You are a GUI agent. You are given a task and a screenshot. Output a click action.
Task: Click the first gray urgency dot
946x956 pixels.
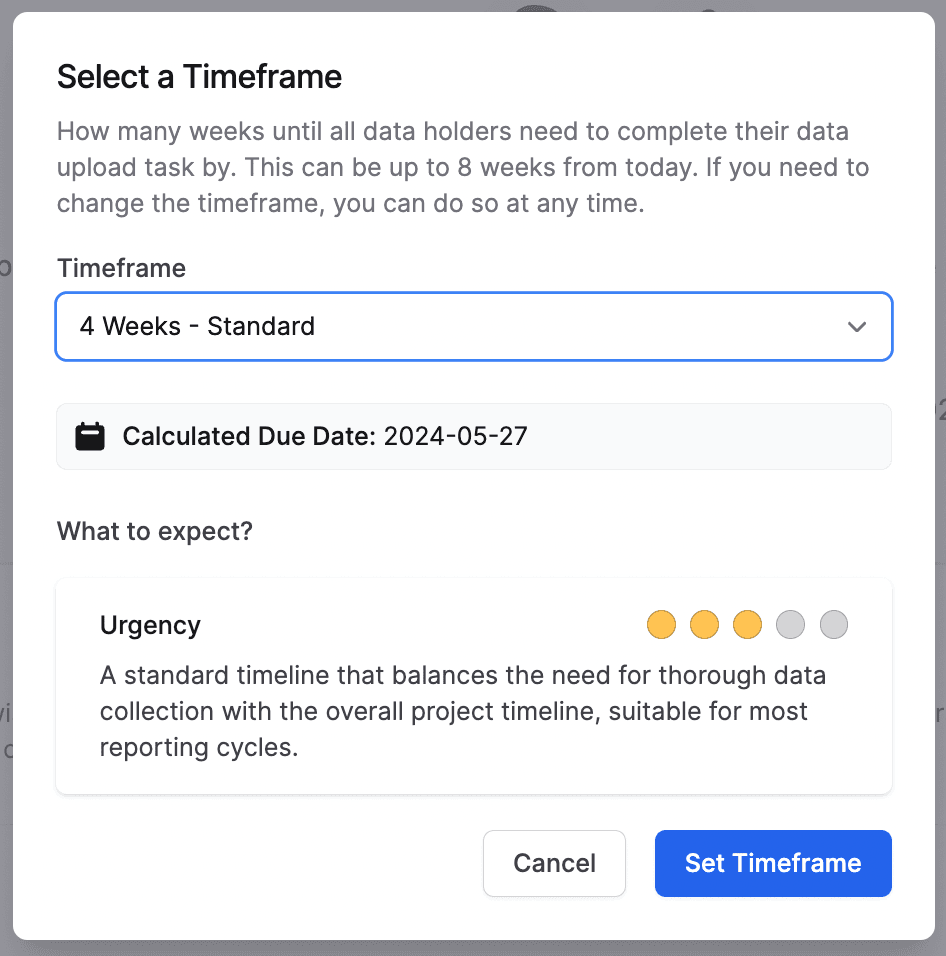click(x=791, y=626)
